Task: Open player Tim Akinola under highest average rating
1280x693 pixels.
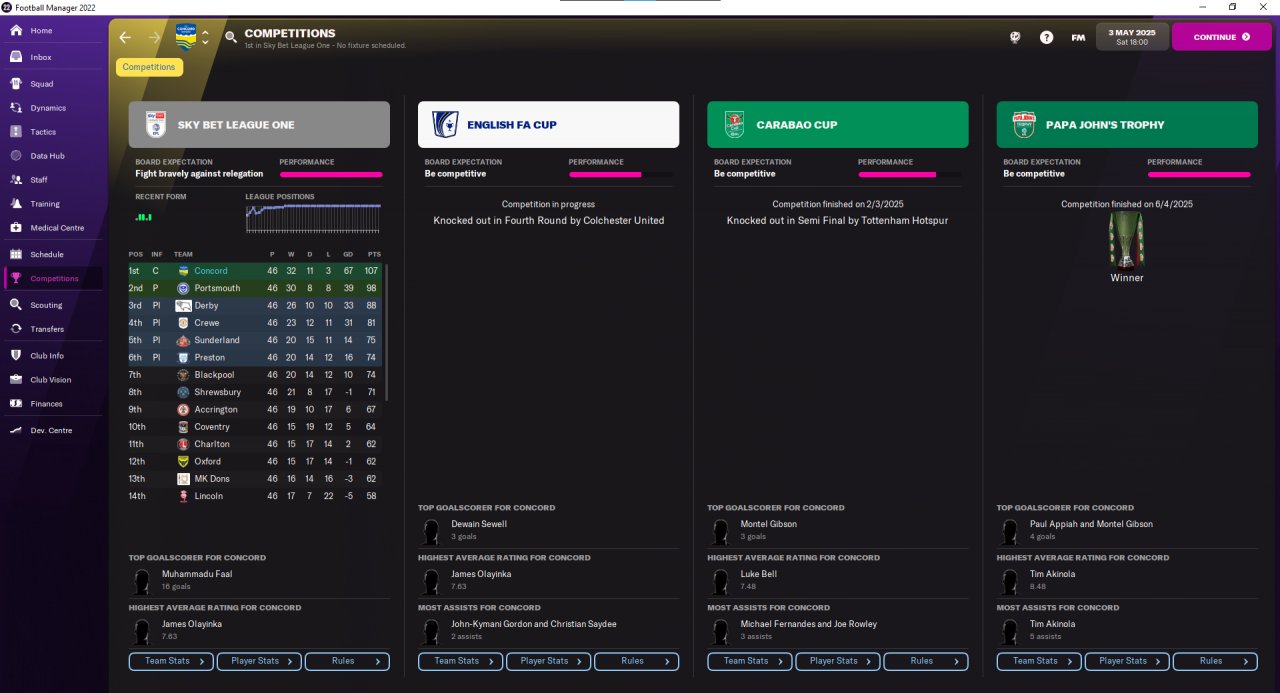Action: (x=1051, y=574)
